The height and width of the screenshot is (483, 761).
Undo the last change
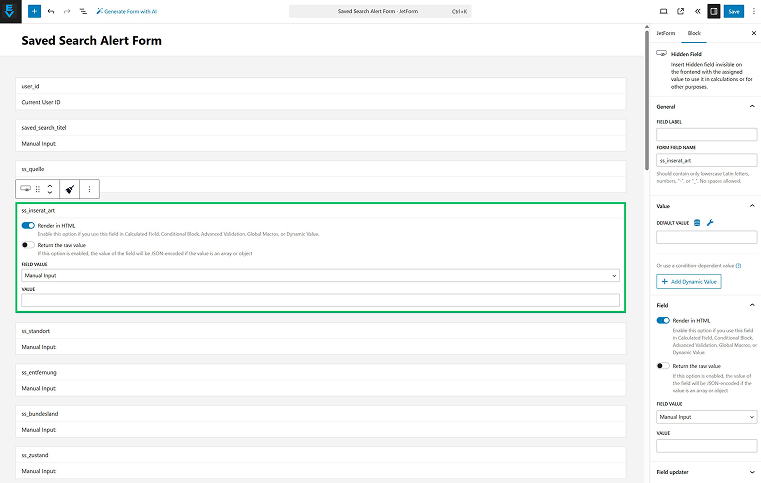51,11
